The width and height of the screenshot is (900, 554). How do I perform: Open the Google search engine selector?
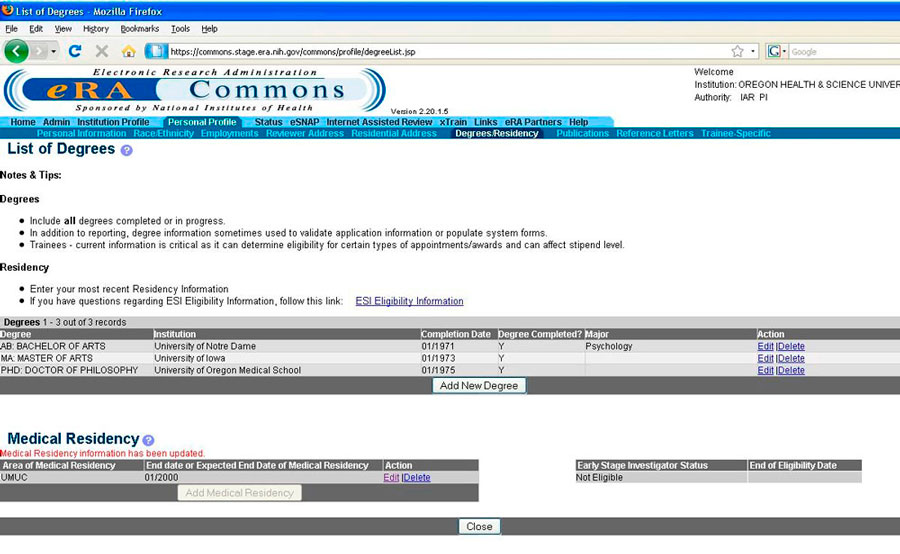click(x=777, y=52)
